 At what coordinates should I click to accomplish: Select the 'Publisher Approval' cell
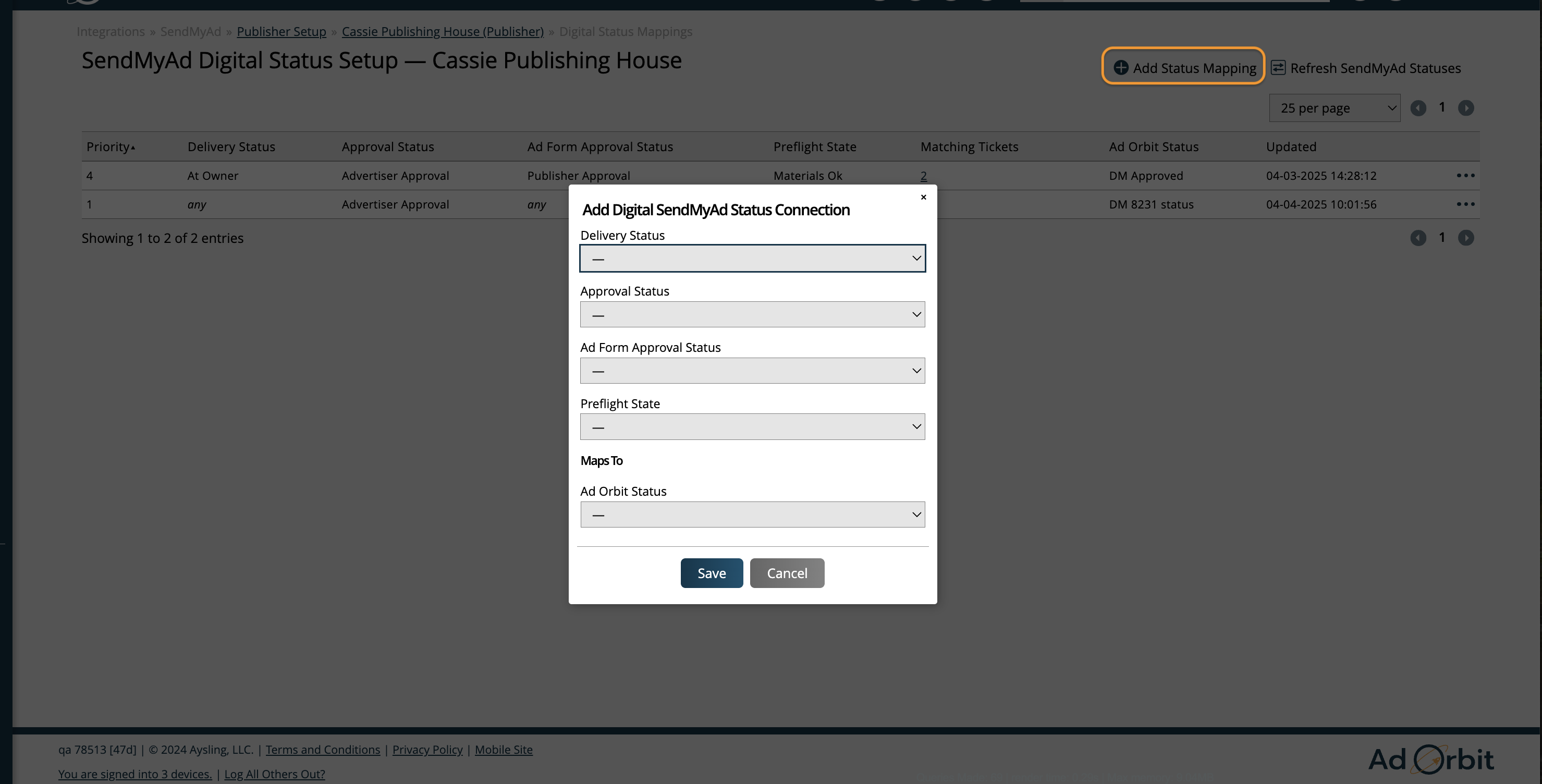point(578,176)
